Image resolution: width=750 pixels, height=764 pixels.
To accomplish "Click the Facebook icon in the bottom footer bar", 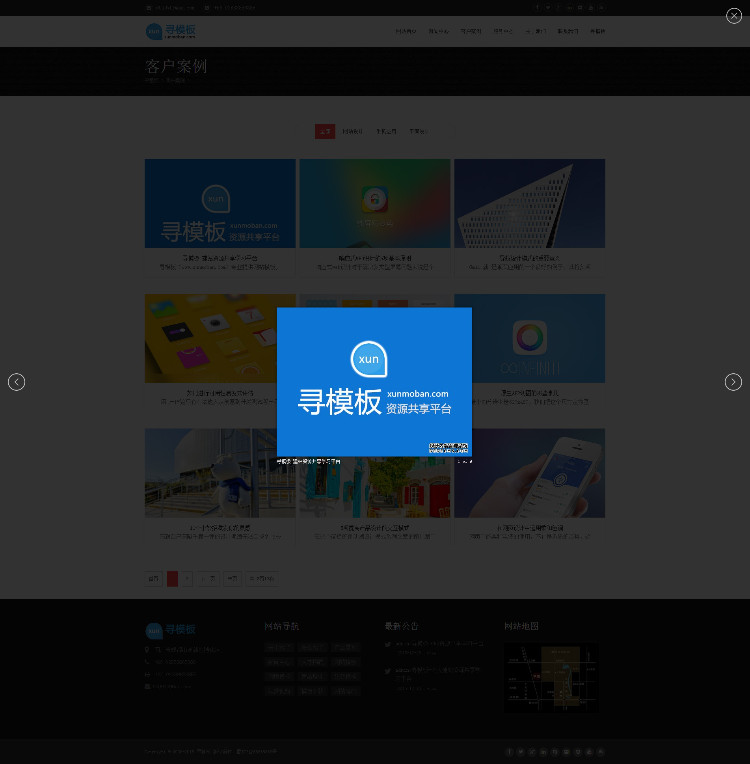I will (x=509, y=752).
